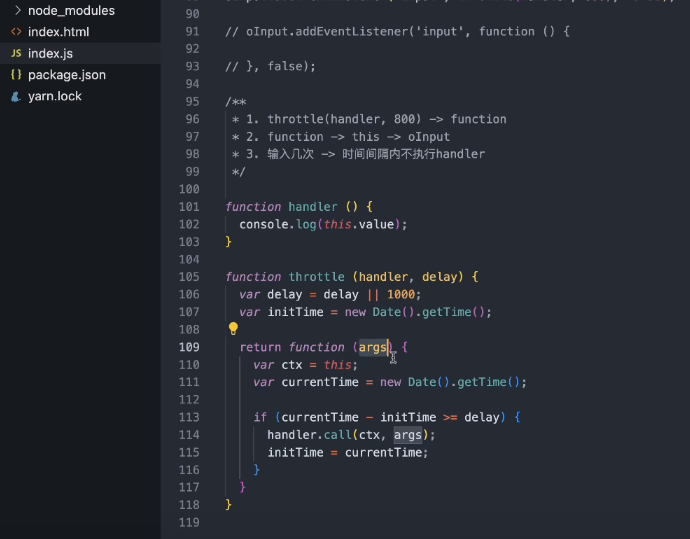690x539 pixels.
Task: Click '>=' operator on line 113
Action: click(450, 417)
